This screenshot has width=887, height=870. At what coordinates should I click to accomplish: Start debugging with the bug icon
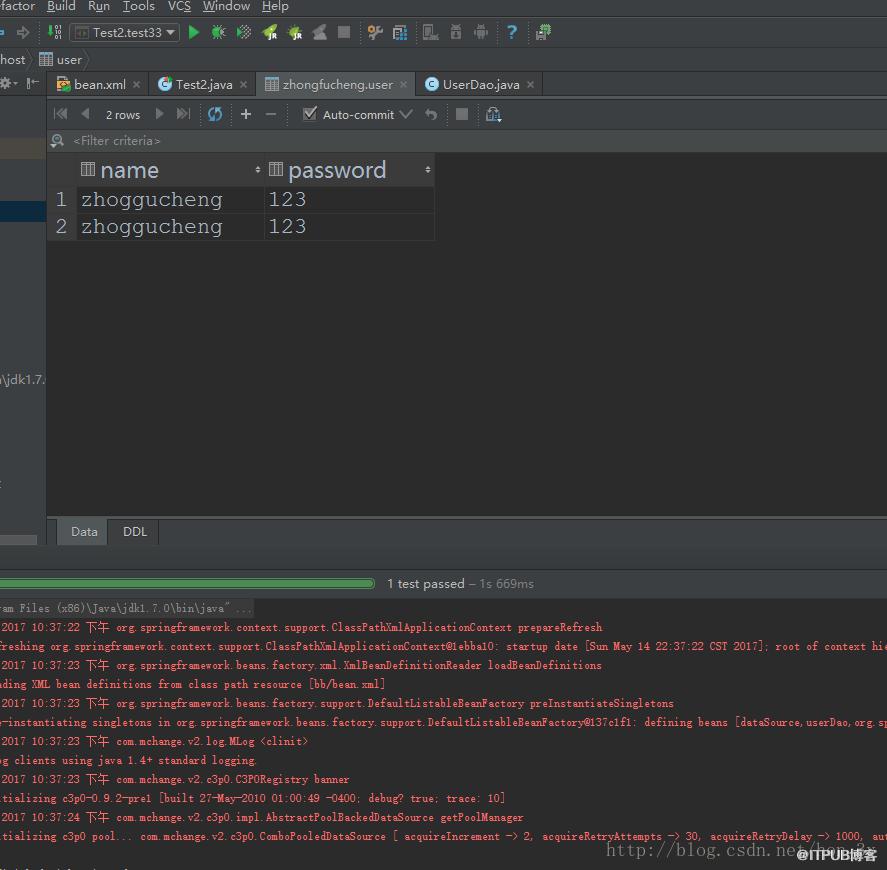click(x=218, y=32)
